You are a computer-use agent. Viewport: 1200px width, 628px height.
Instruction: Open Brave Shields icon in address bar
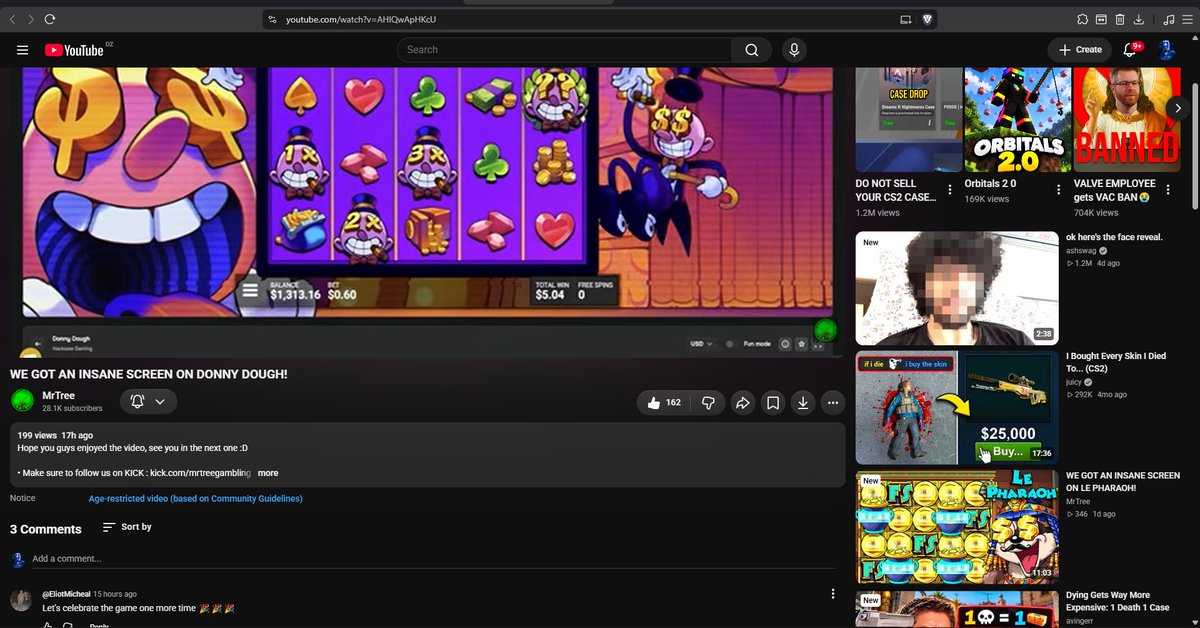click(928, 19)
